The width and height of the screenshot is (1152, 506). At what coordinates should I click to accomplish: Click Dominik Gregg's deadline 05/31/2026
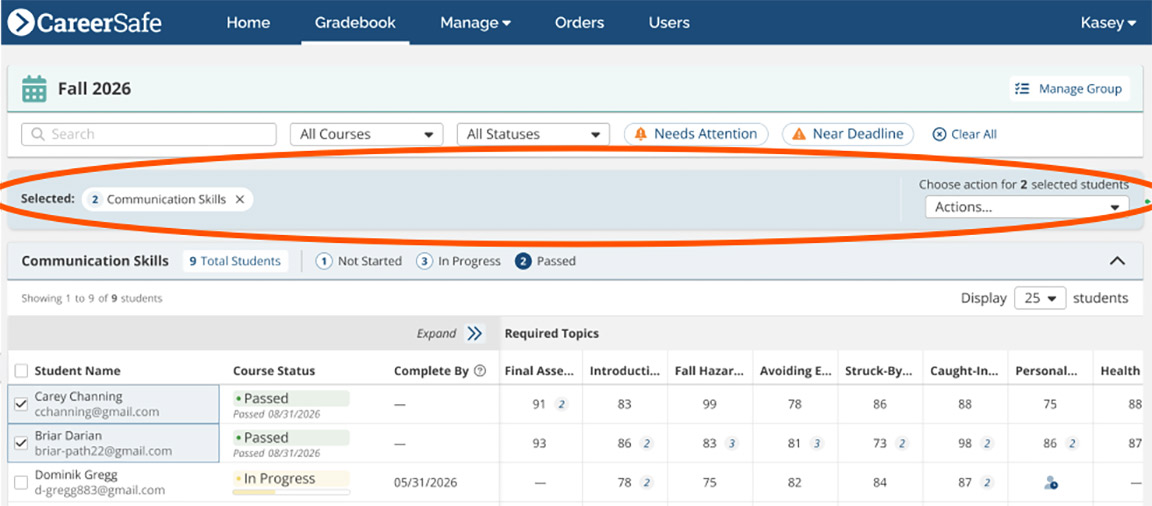coord(425,482)
